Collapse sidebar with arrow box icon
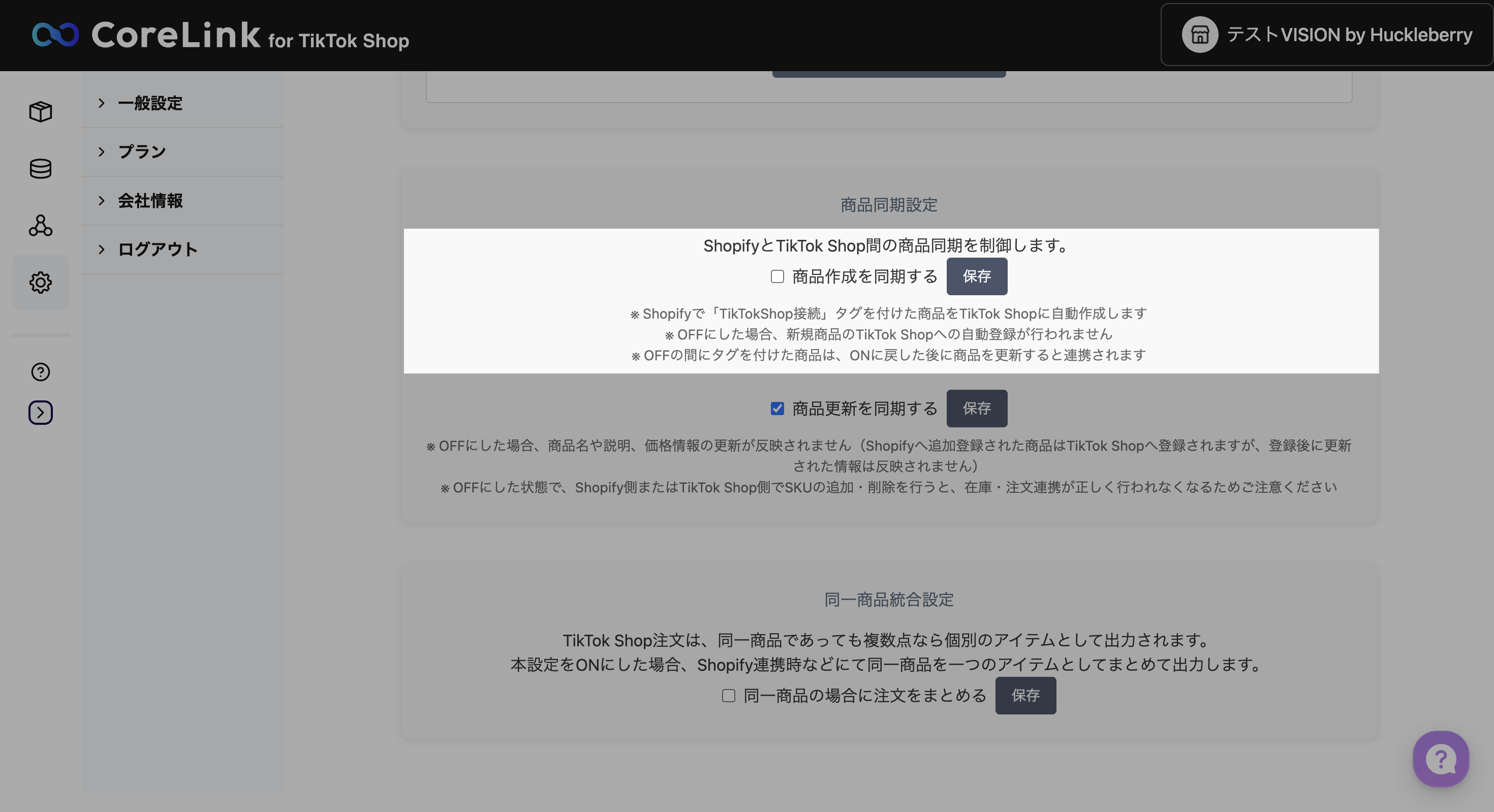The width and height of the screenshot is (1494, 812). point(41,413)
